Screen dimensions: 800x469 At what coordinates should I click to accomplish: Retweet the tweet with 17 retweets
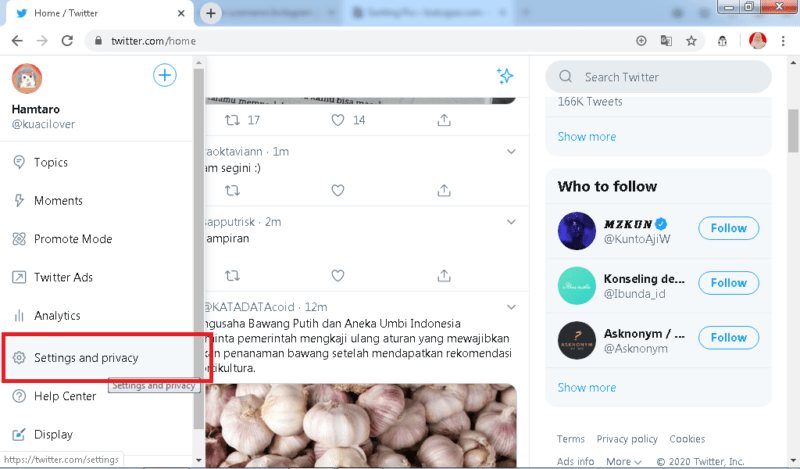tap(233, 120)
